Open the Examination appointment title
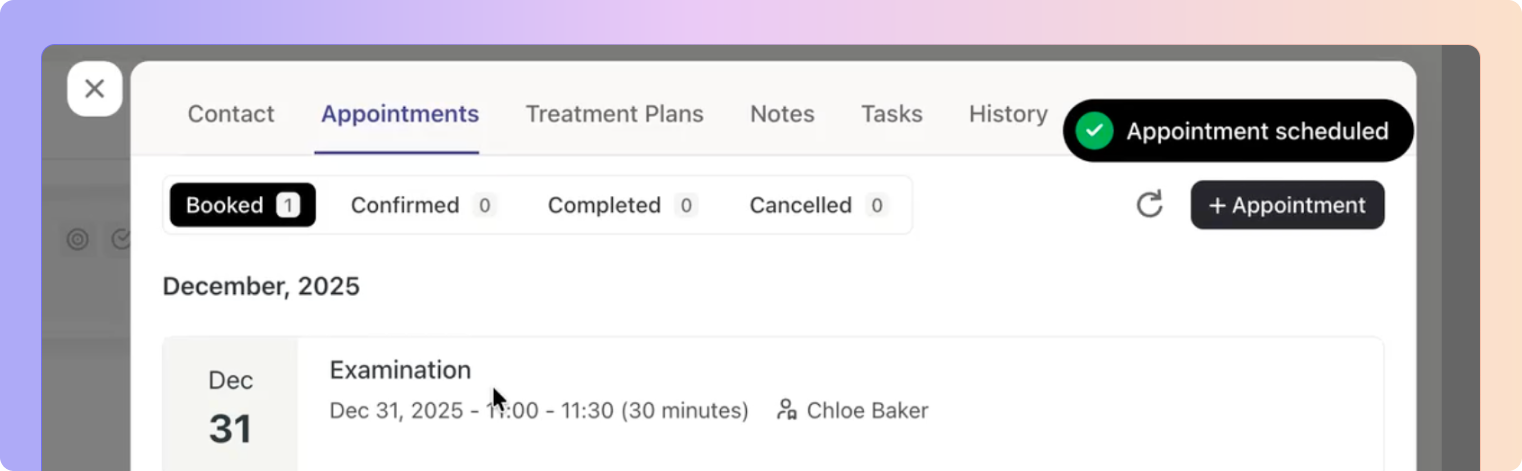 tap(400, 370)
